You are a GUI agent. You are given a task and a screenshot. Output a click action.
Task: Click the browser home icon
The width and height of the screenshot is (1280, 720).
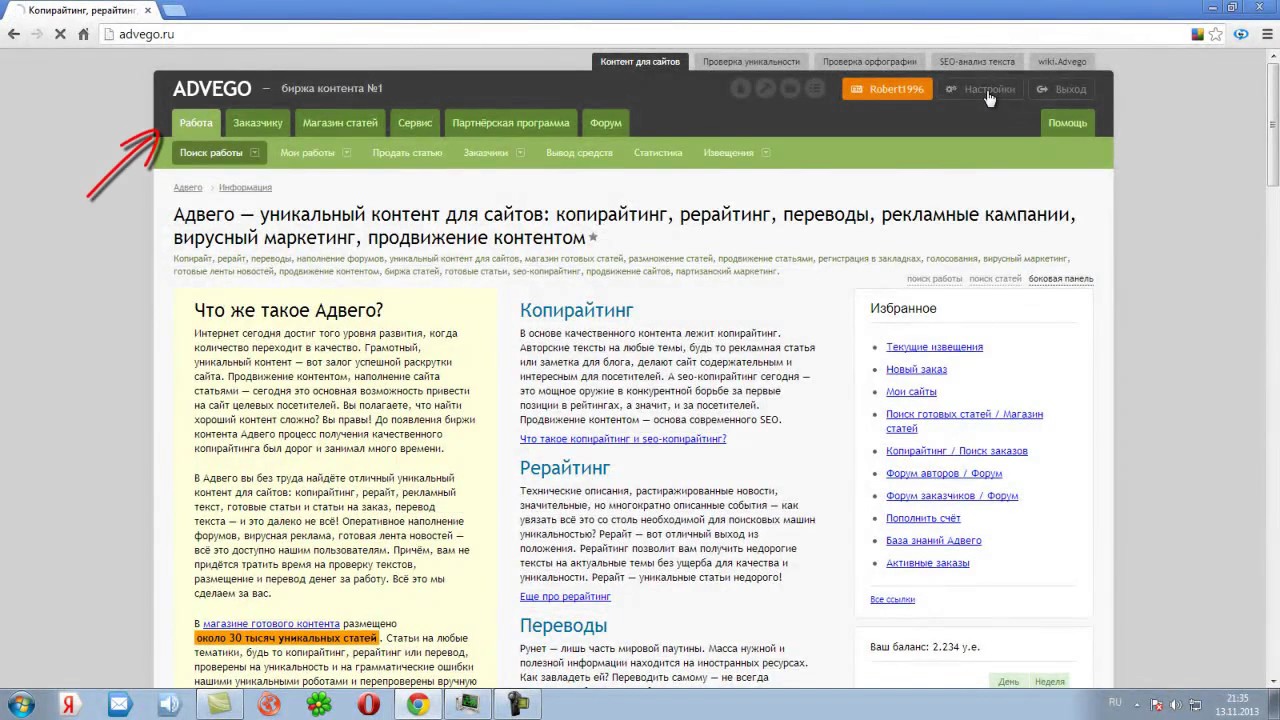(84, 34)
